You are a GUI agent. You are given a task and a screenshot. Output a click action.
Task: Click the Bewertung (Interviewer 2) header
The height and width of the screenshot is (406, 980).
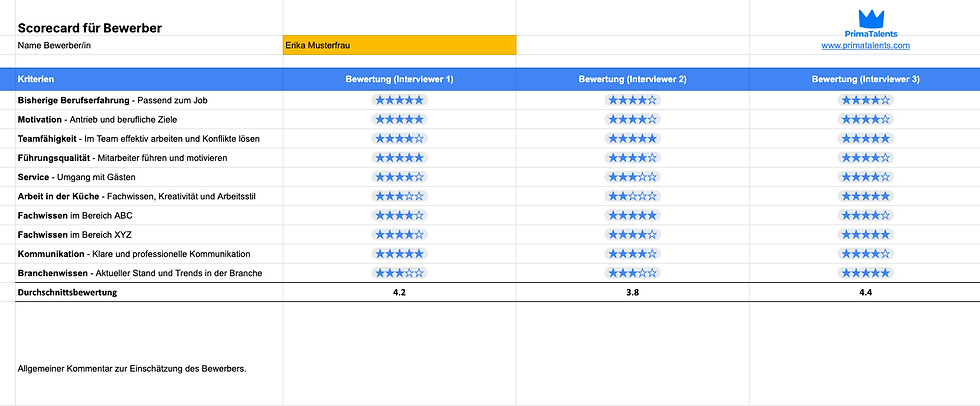pyautogui.click(x=632, y=80)
